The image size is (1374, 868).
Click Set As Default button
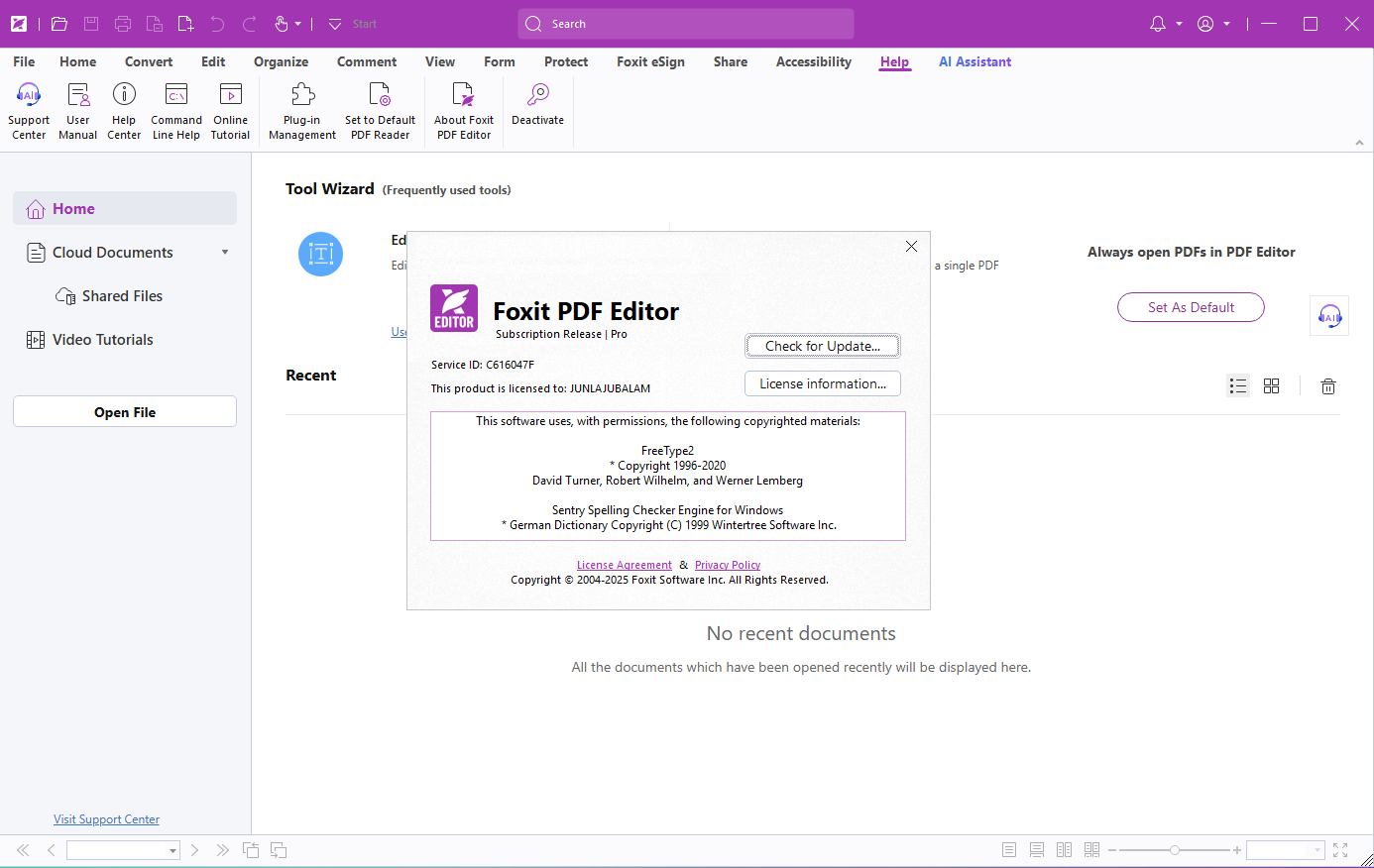point(1191,307)
